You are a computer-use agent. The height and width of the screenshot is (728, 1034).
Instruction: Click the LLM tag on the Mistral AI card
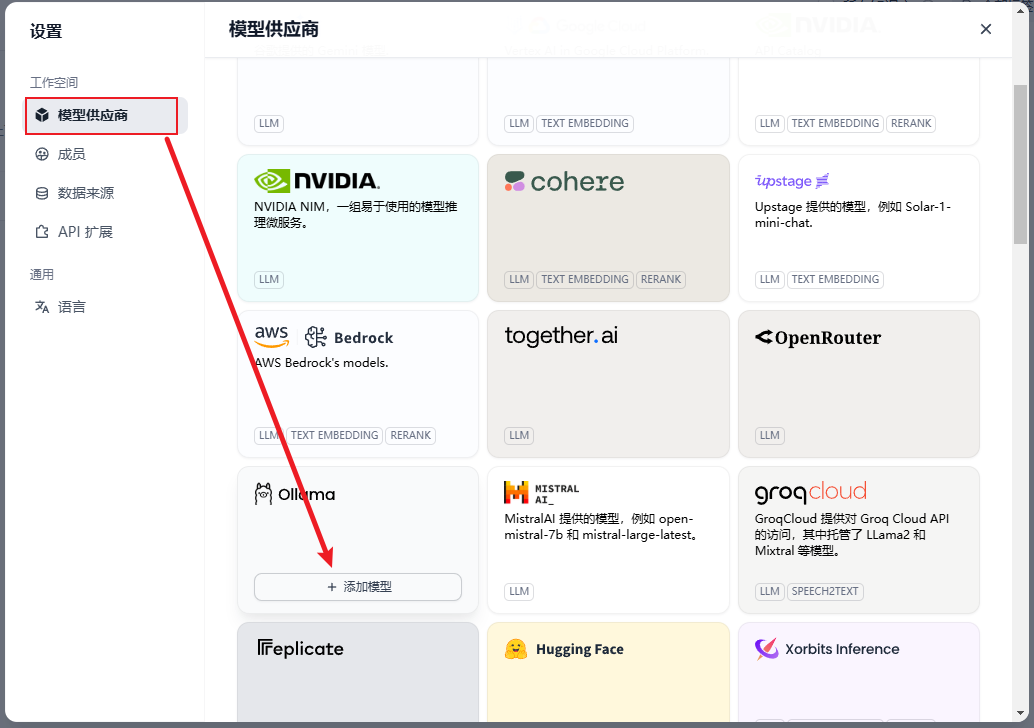coord(519,592)
